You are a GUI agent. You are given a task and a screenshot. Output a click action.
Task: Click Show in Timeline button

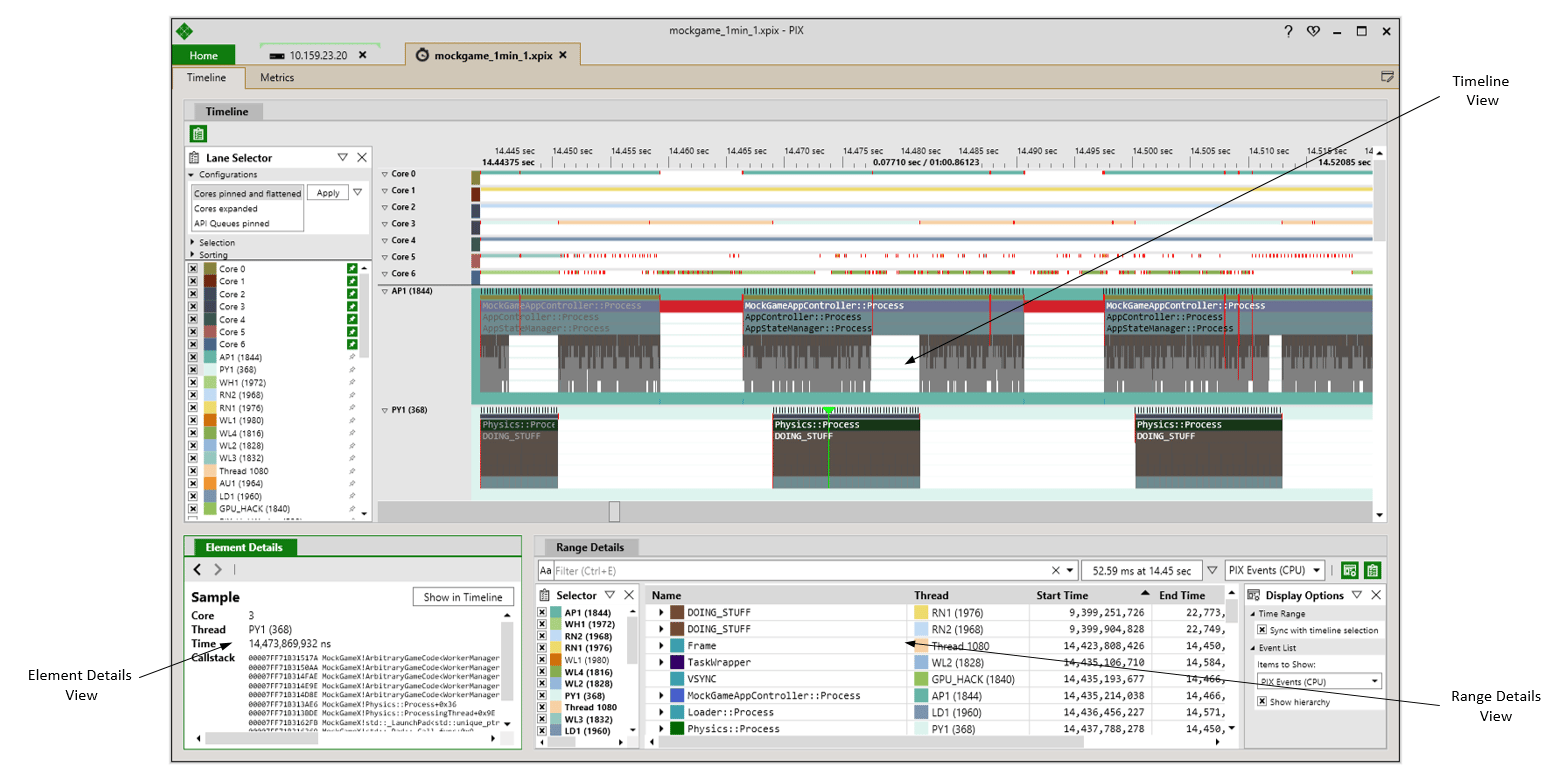tap(462, 597)
